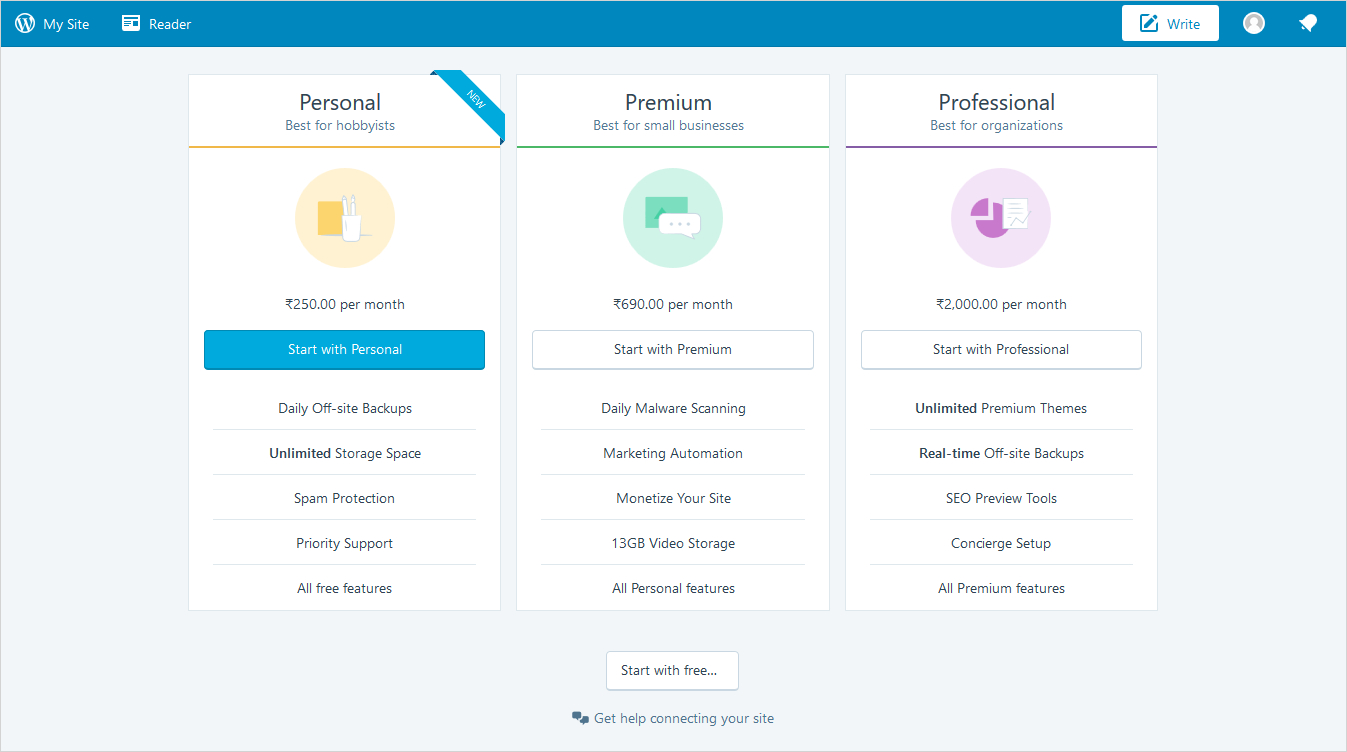Select Start with Professional plan
This screenshot has width=1347, height=752.
(1000, 350)
